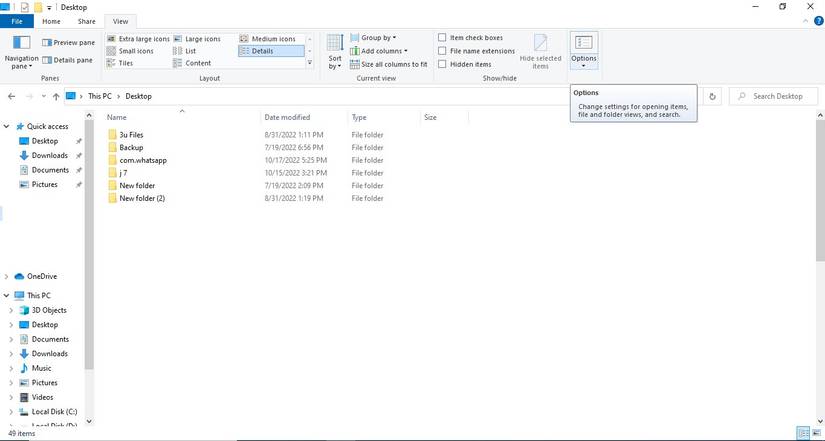This screenshot has width=825, height=441.
Task: Open the Group by dropdown
Action: click(x=373, y=38)
